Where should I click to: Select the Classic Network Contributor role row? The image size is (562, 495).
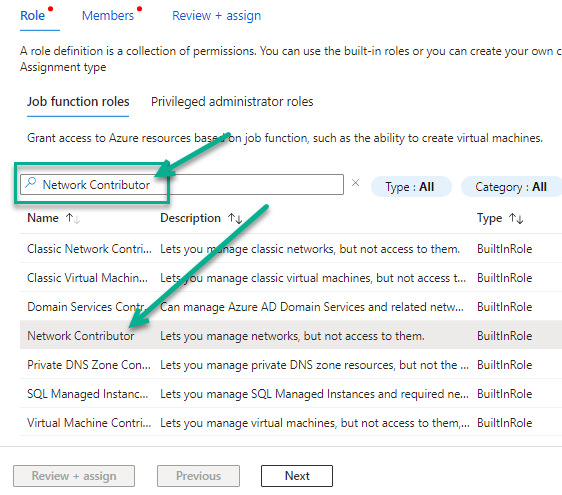(x=291, y=248)
